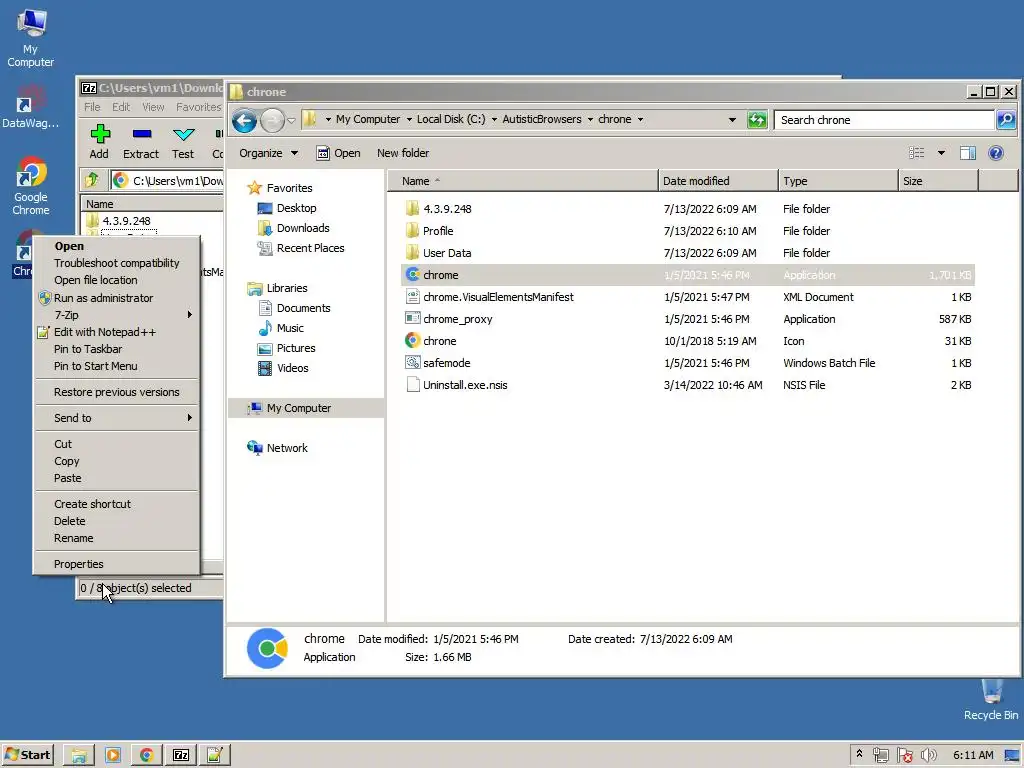Click the media player taskbar icon
The height and width of the screenshot is (768, 1024).
(x=113, y=756)
